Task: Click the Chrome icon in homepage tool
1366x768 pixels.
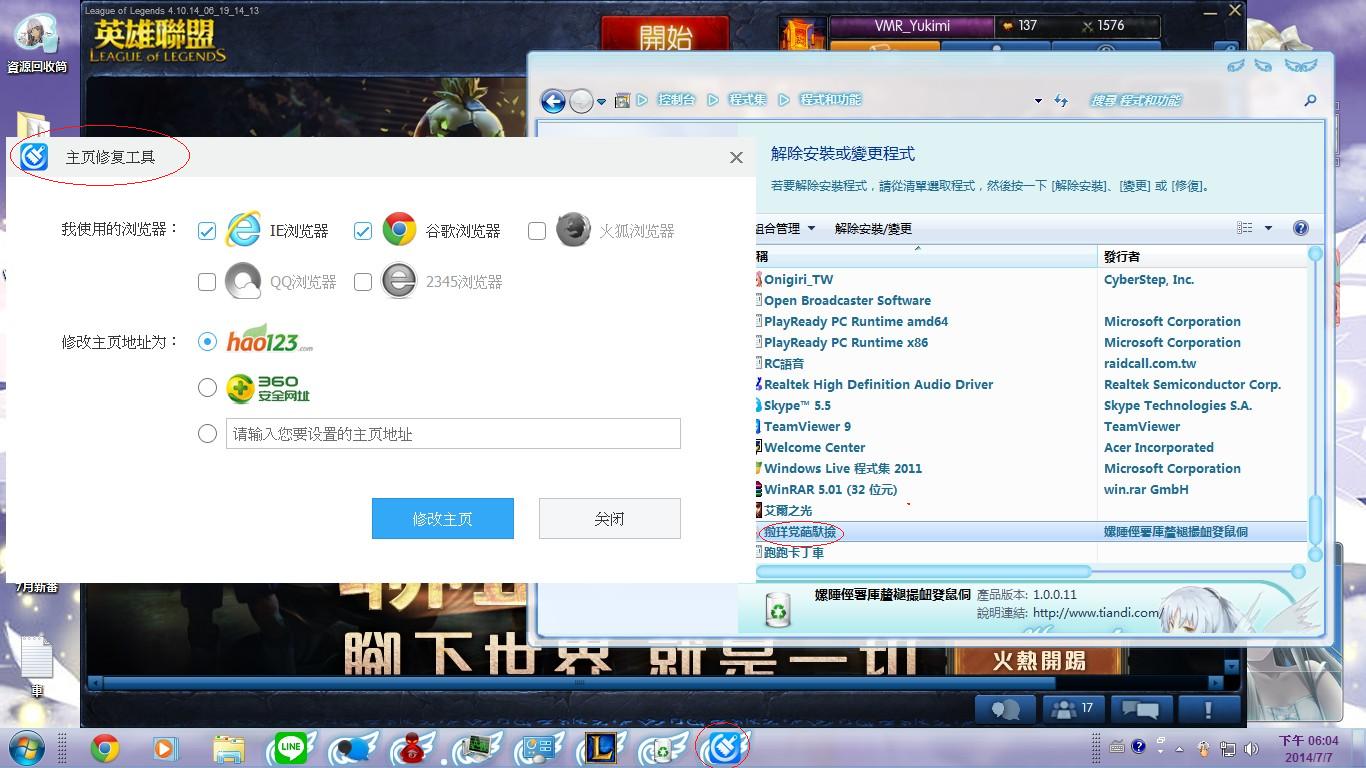Action: tap(399, 230)
